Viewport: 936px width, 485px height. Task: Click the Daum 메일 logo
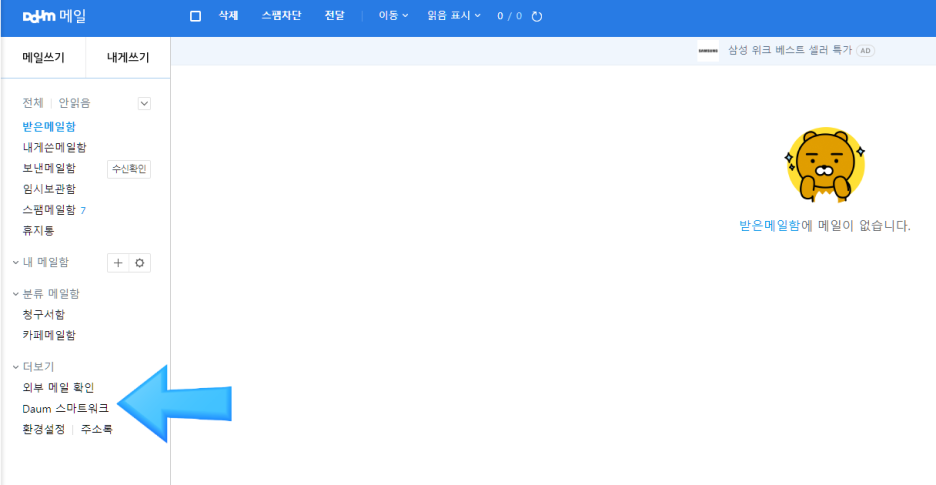click(x=54, y=16)
